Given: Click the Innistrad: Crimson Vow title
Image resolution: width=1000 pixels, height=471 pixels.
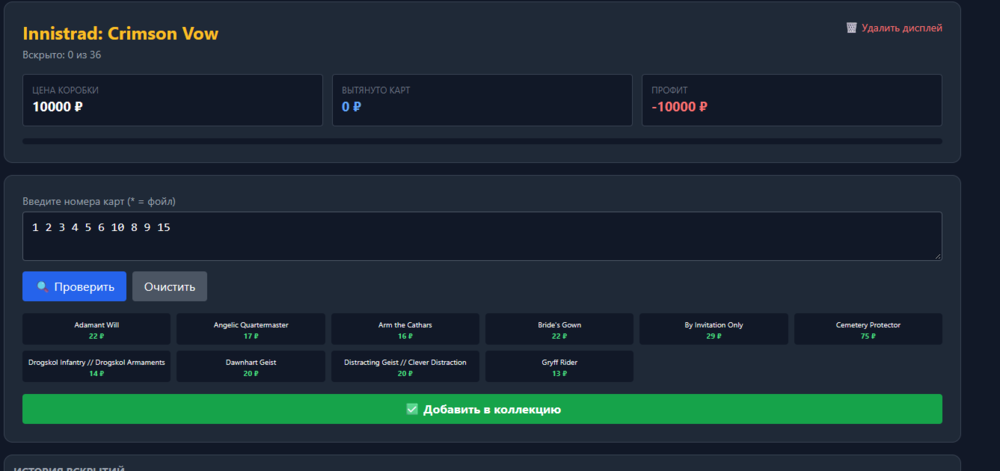Looking at the screenshot, I should tap(121, 34).
